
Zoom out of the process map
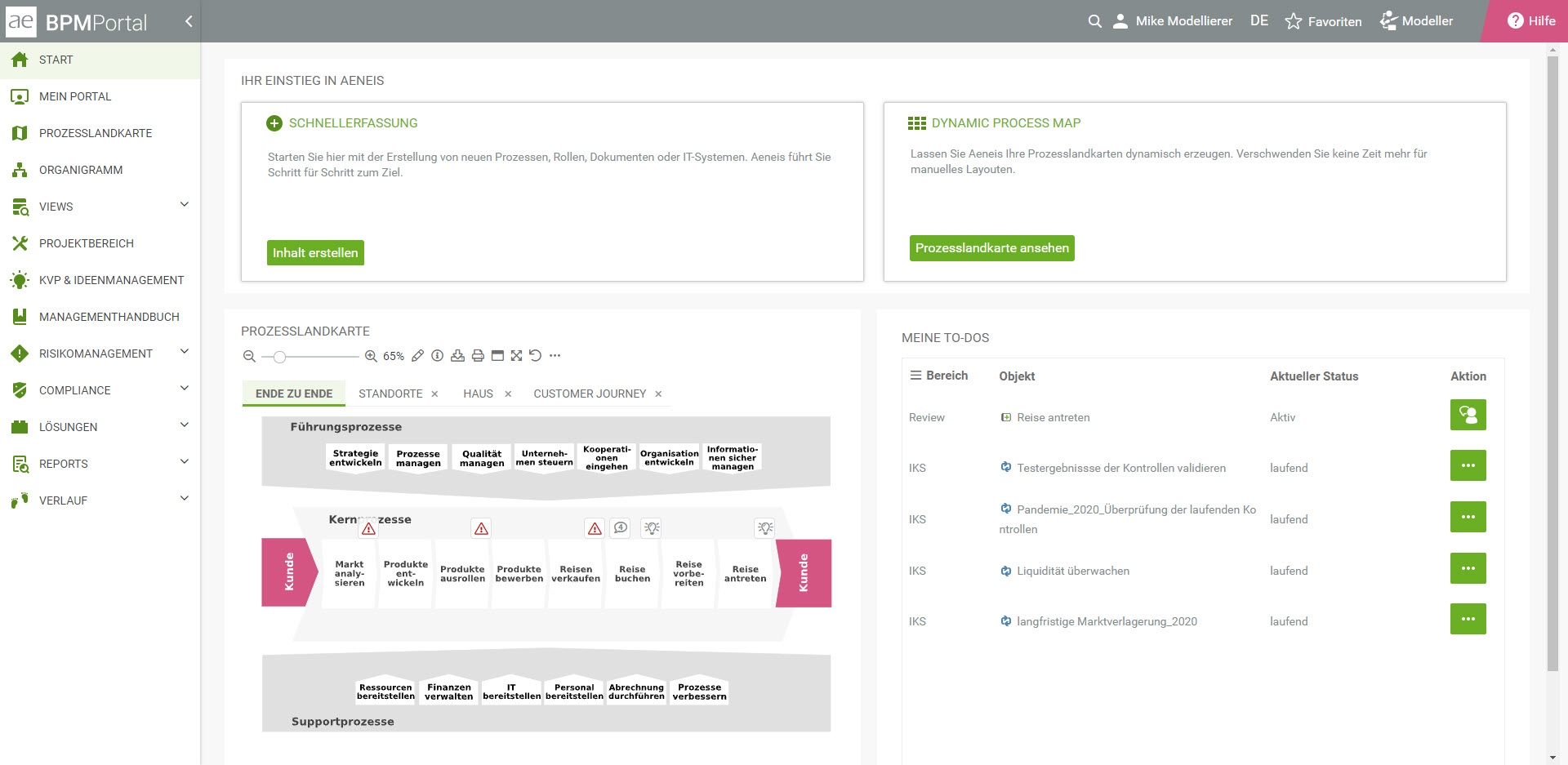249,356
